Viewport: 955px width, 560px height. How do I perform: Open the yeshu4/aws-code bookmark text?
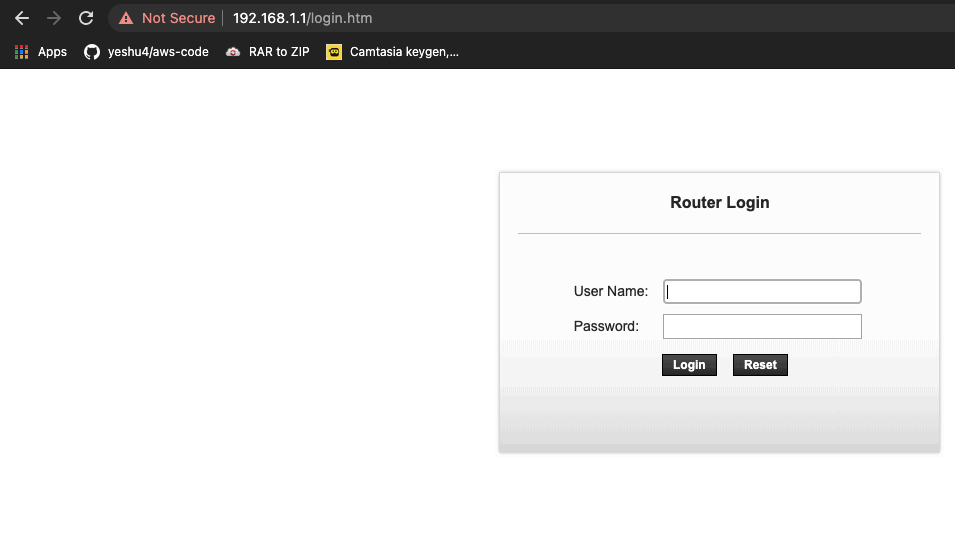(x=158, y=52)
